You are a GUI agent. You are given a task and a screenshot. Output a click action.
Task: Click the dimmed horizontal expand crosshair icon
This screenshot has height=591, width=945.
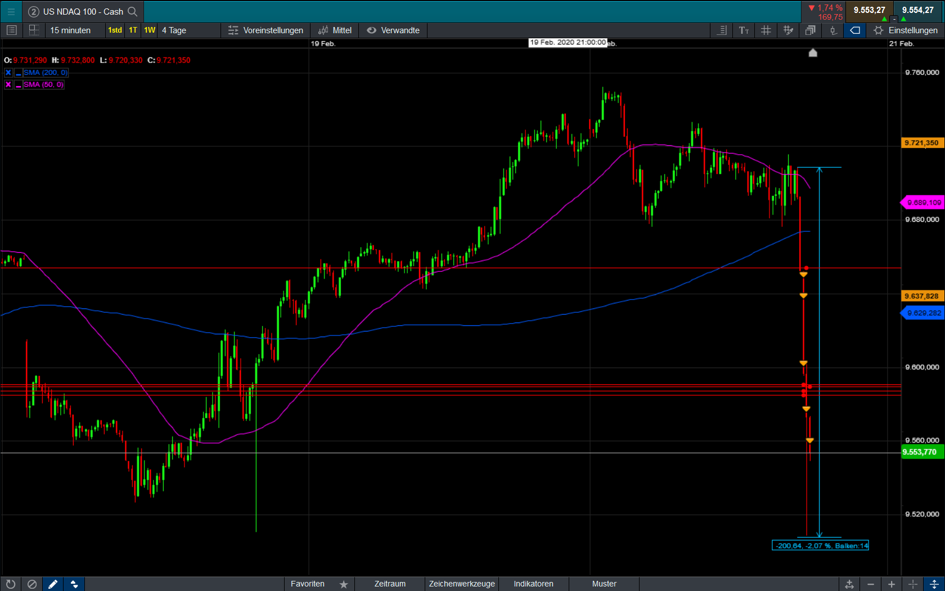click(912, 584)
